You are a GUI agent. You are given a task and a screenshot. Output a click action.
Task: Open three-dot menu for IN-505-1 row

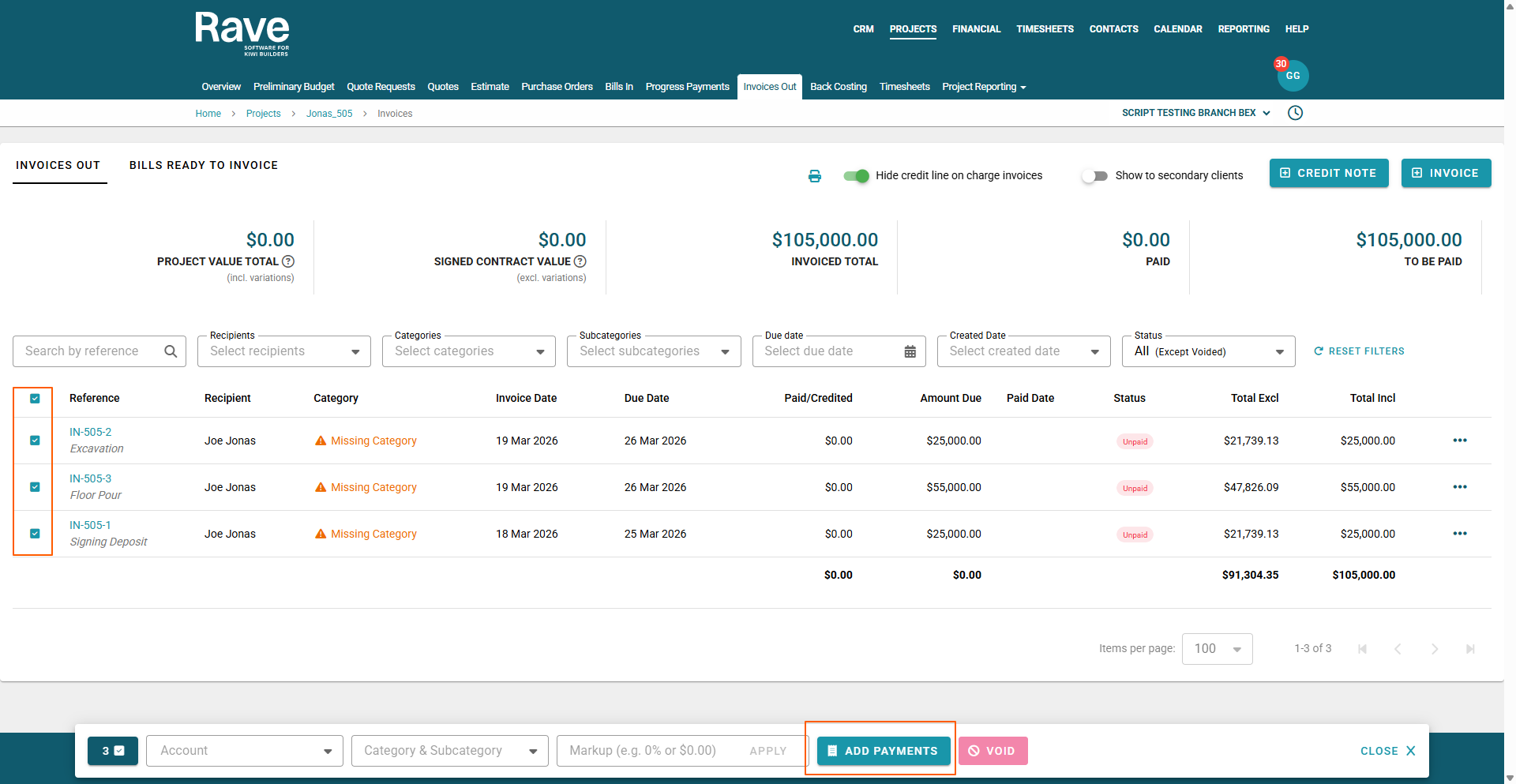coord(1459,534)
